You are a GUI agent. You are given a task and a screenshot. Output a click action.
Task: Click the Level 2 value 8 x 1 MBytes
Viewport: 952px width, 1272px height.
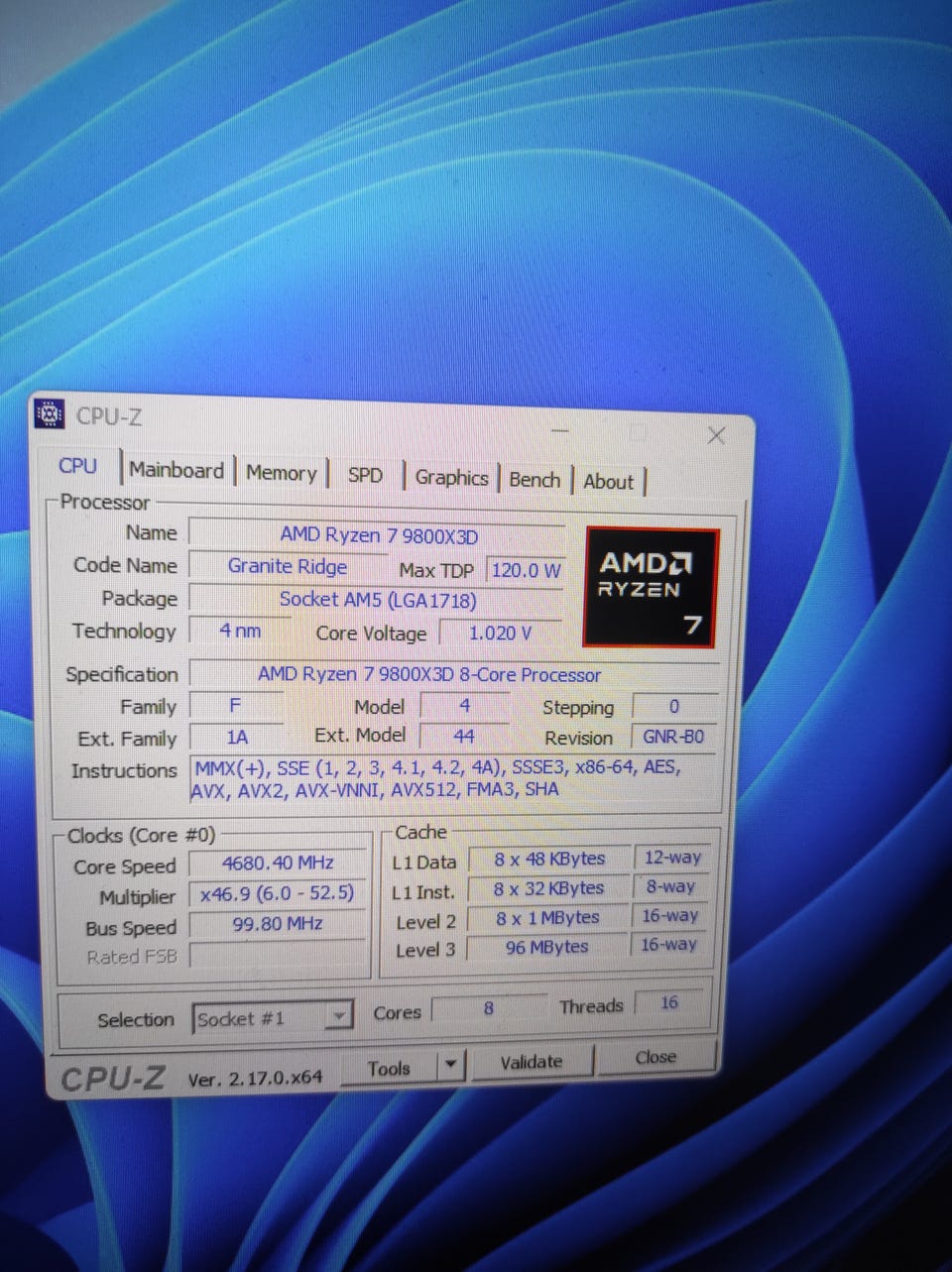point(547,918)
